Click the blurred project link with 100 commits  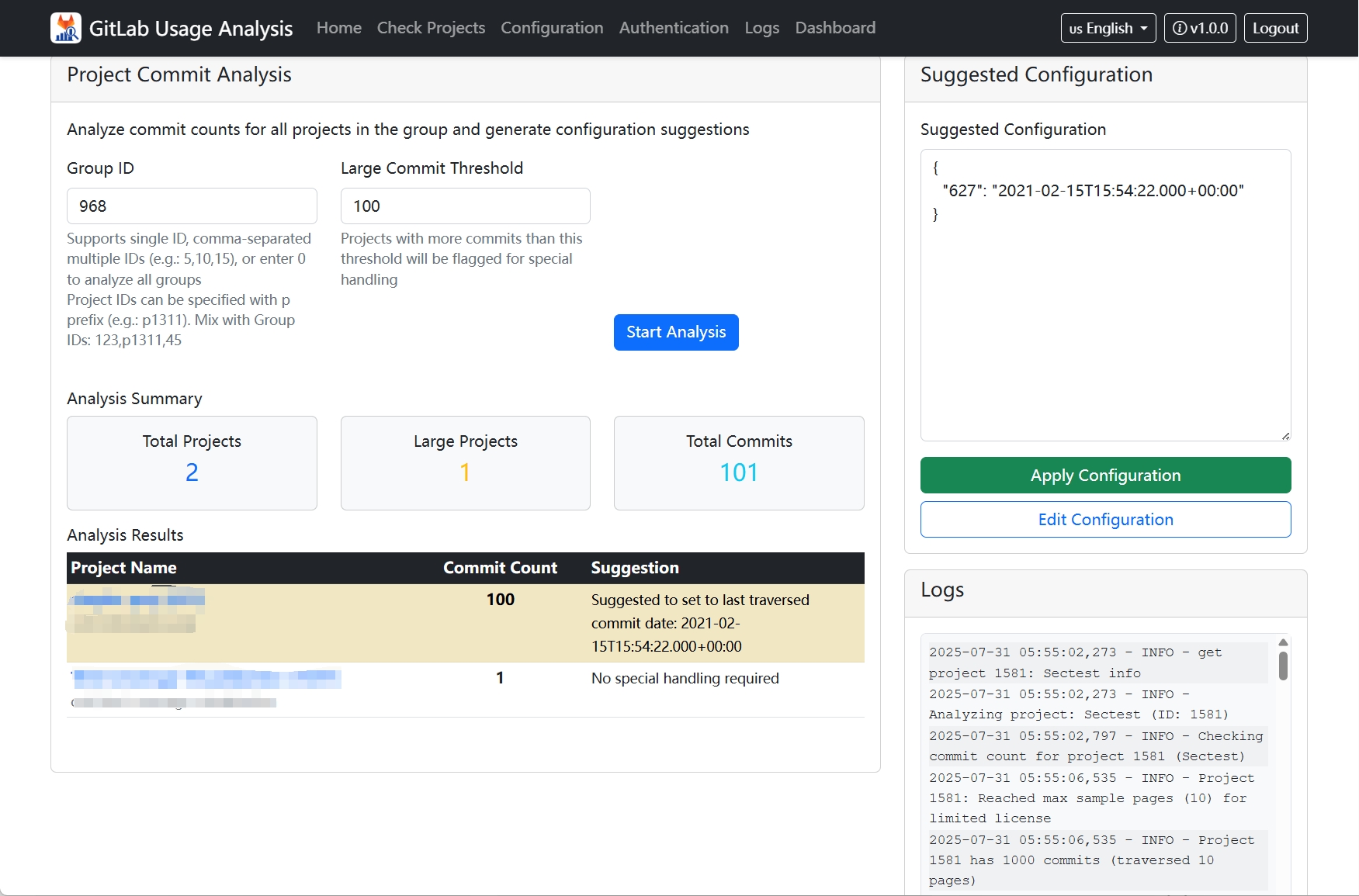(138, 600)
